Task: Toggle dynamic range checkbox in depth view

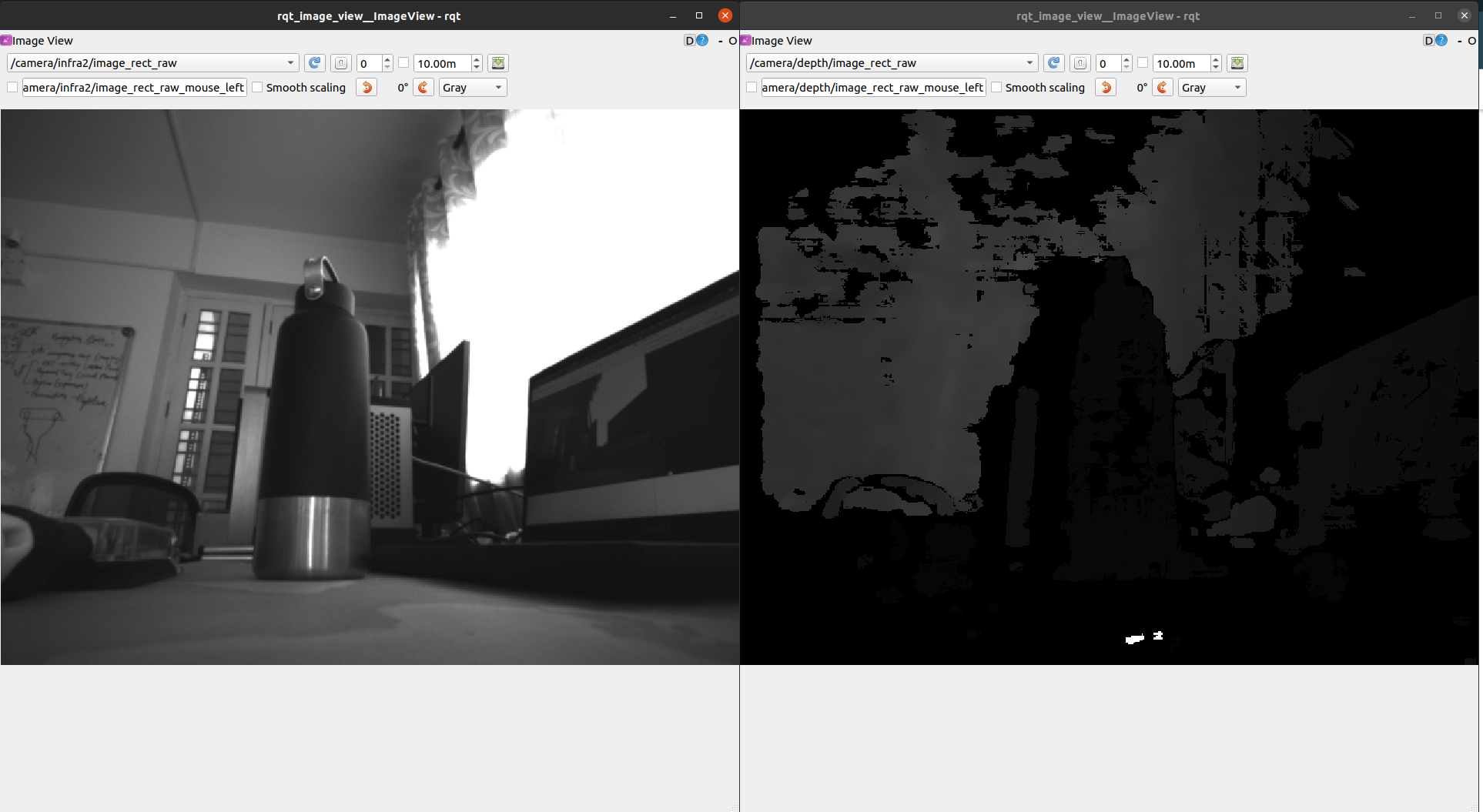Action: pyautogui.click(x=1143, y=63)
